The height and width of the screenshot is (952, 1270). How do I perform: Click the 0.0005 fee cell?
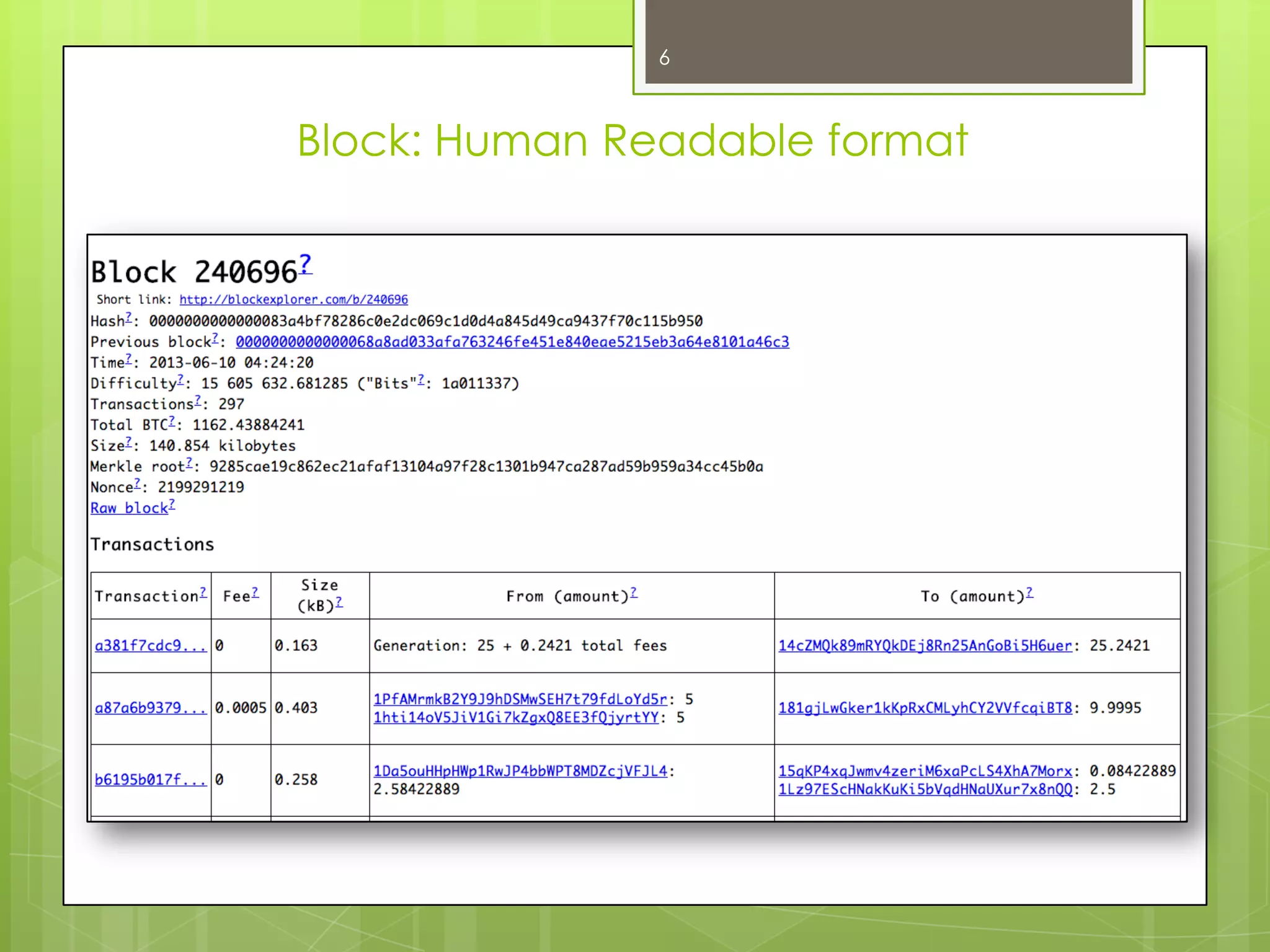click(x=241, y=708)
